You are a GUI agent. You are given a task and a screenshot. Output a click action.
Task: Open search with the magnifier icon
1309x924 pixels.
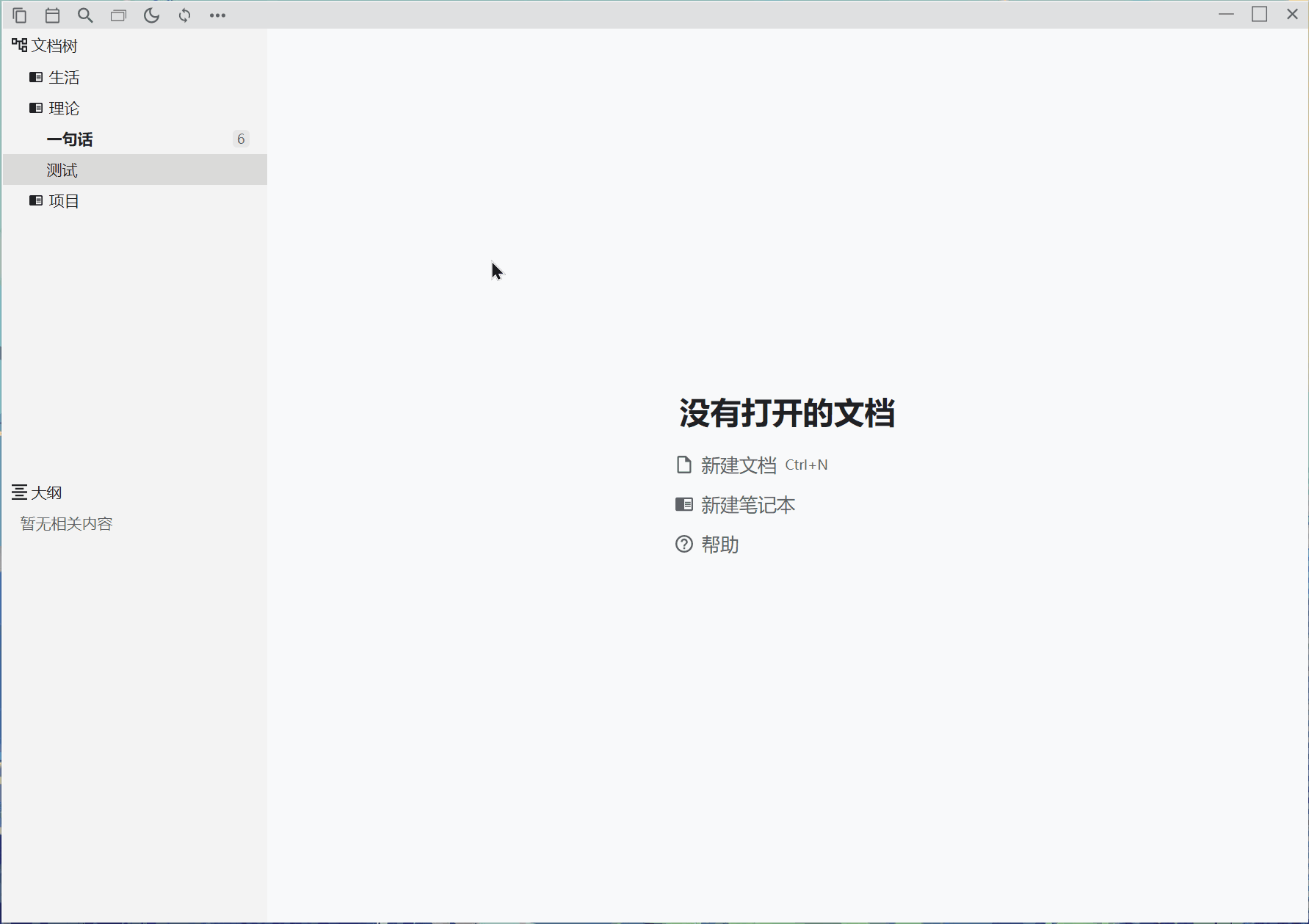click(x=85, y=15)
